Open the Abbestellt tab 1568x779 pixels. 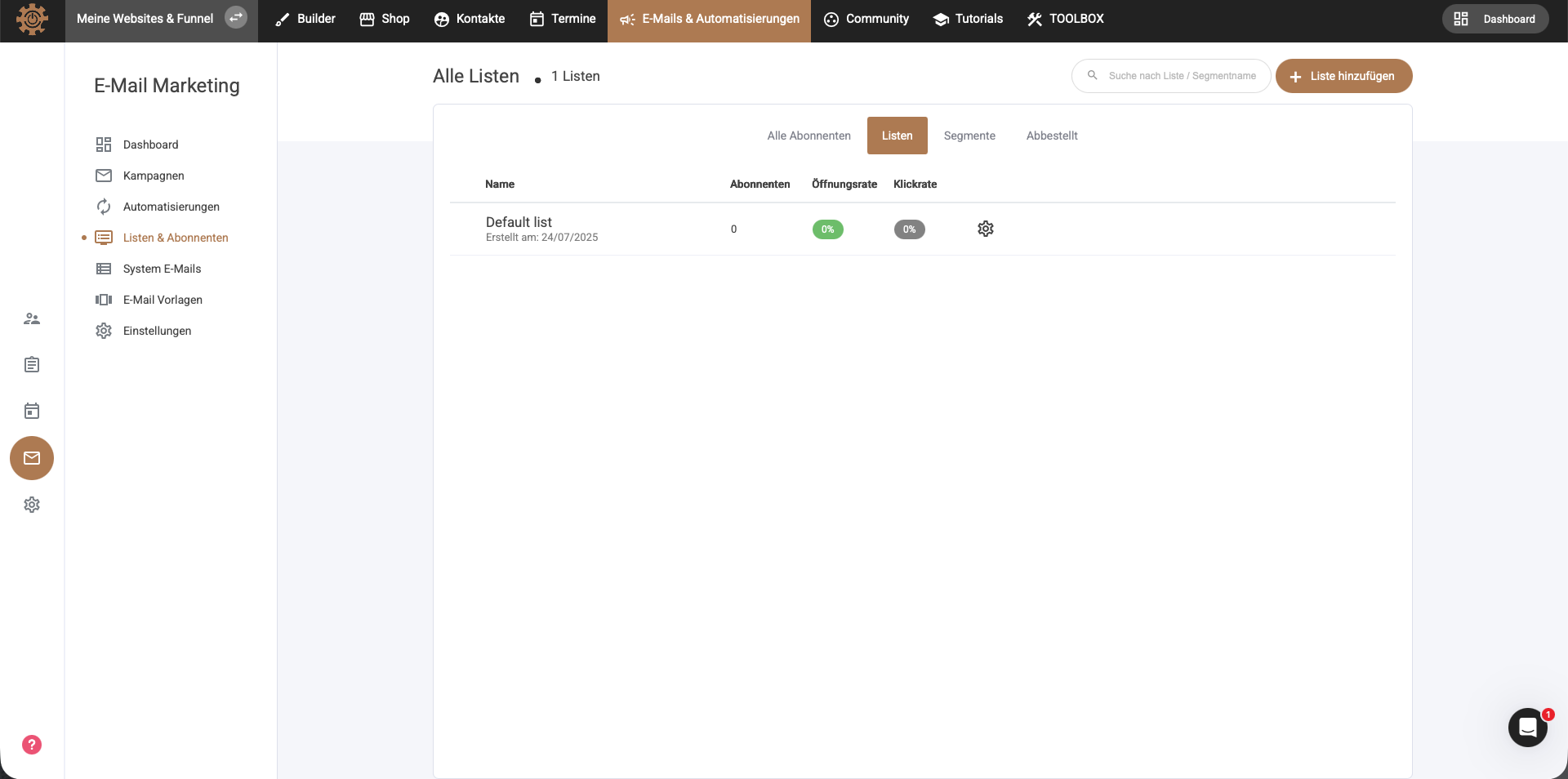pos(1052,136)
